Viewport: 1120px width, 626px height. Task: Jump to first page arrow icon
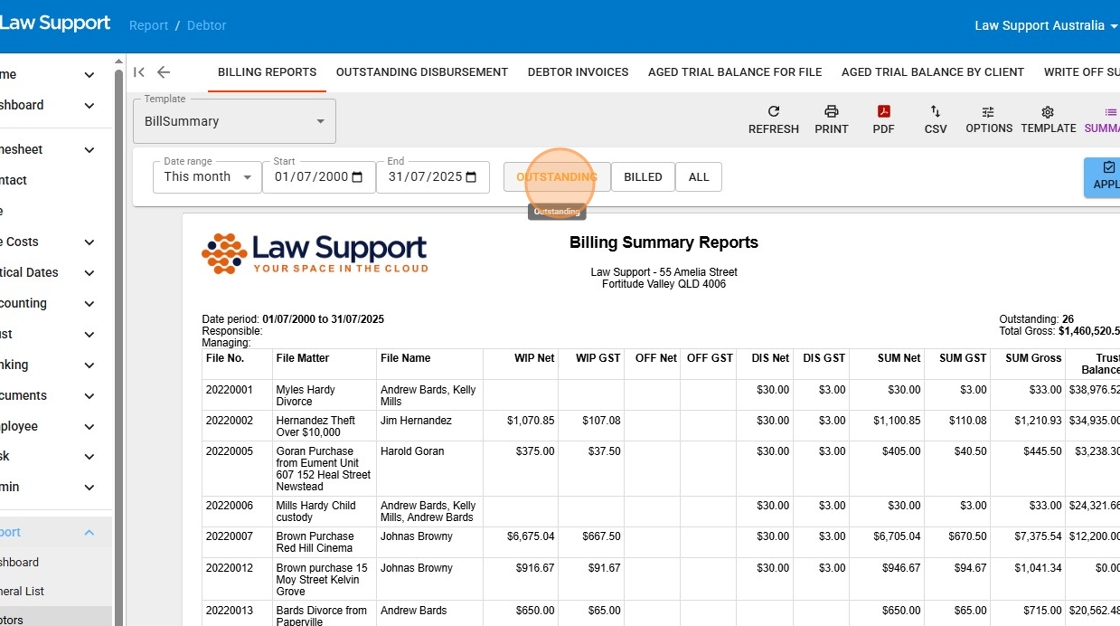139,72
